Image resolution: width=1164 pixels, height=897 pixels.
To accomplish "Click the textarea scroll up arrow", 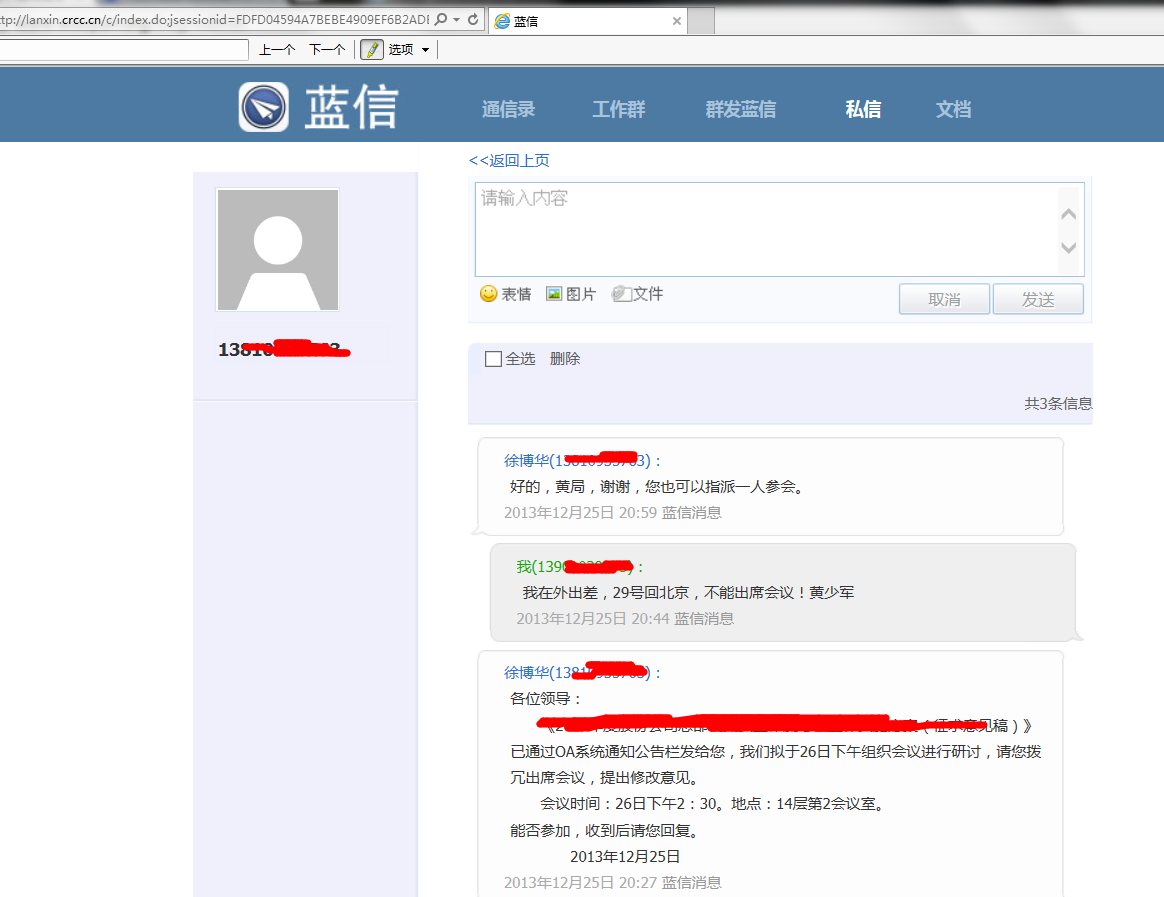I will (1069, 214).
